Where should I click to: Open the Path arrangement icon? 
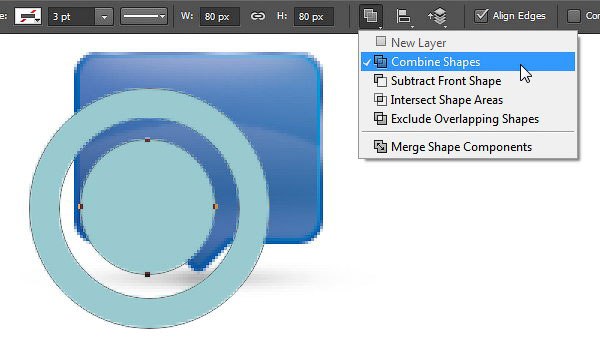coord(439,16)
